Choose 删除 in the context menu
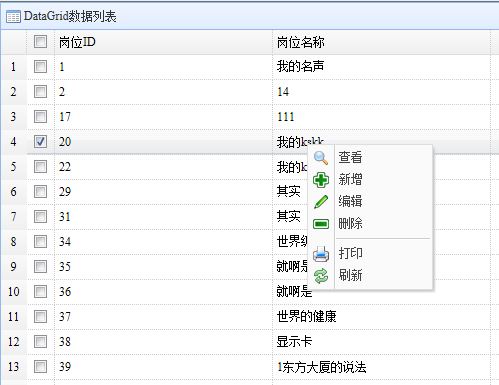This screenshot has width=499, height=385. pos(350,223)
